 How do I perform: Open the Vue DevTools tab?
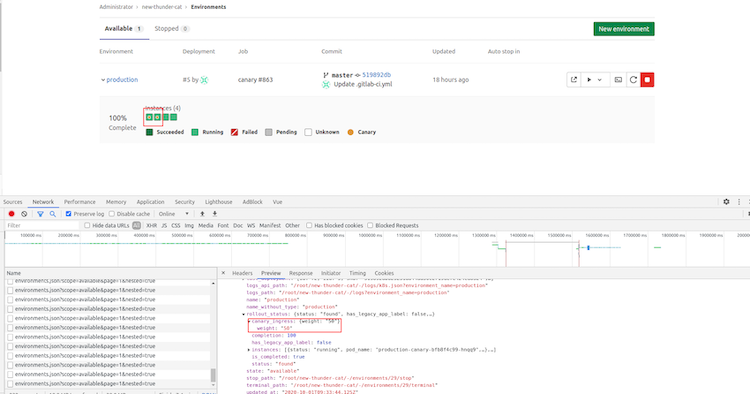point(277,202)
